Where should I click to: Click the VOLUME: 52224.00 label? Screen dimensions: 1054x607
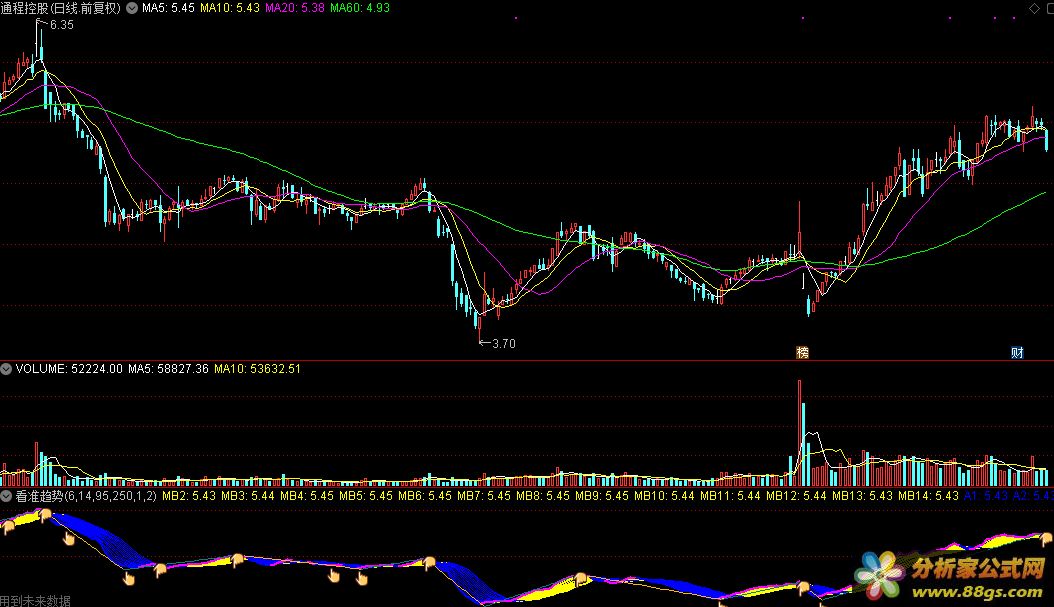pos(69,368)
